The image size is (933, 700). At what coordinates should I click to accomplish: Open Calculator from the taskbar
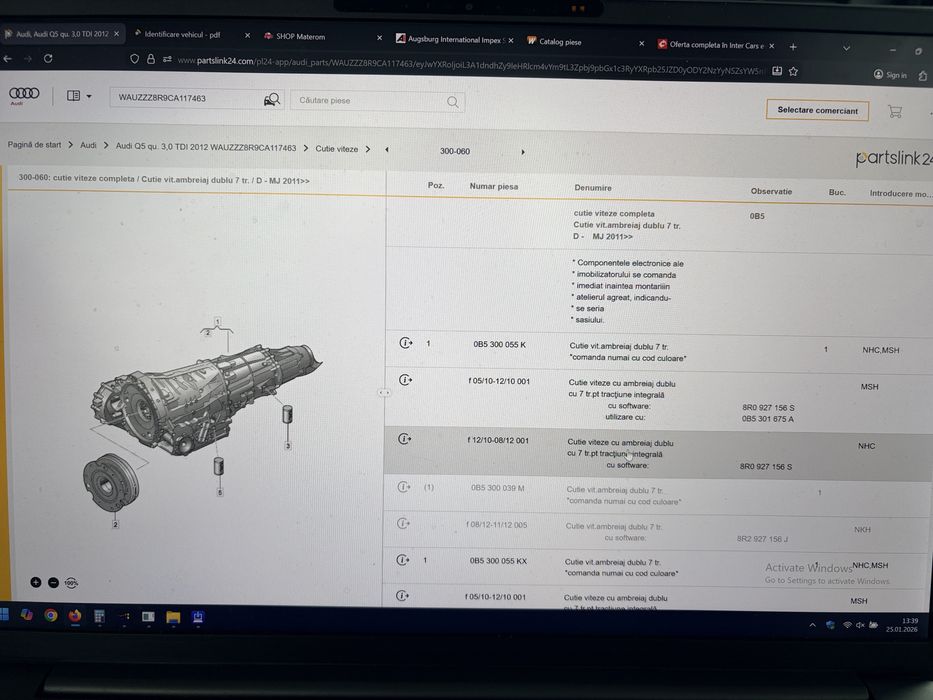coord(99,616)
